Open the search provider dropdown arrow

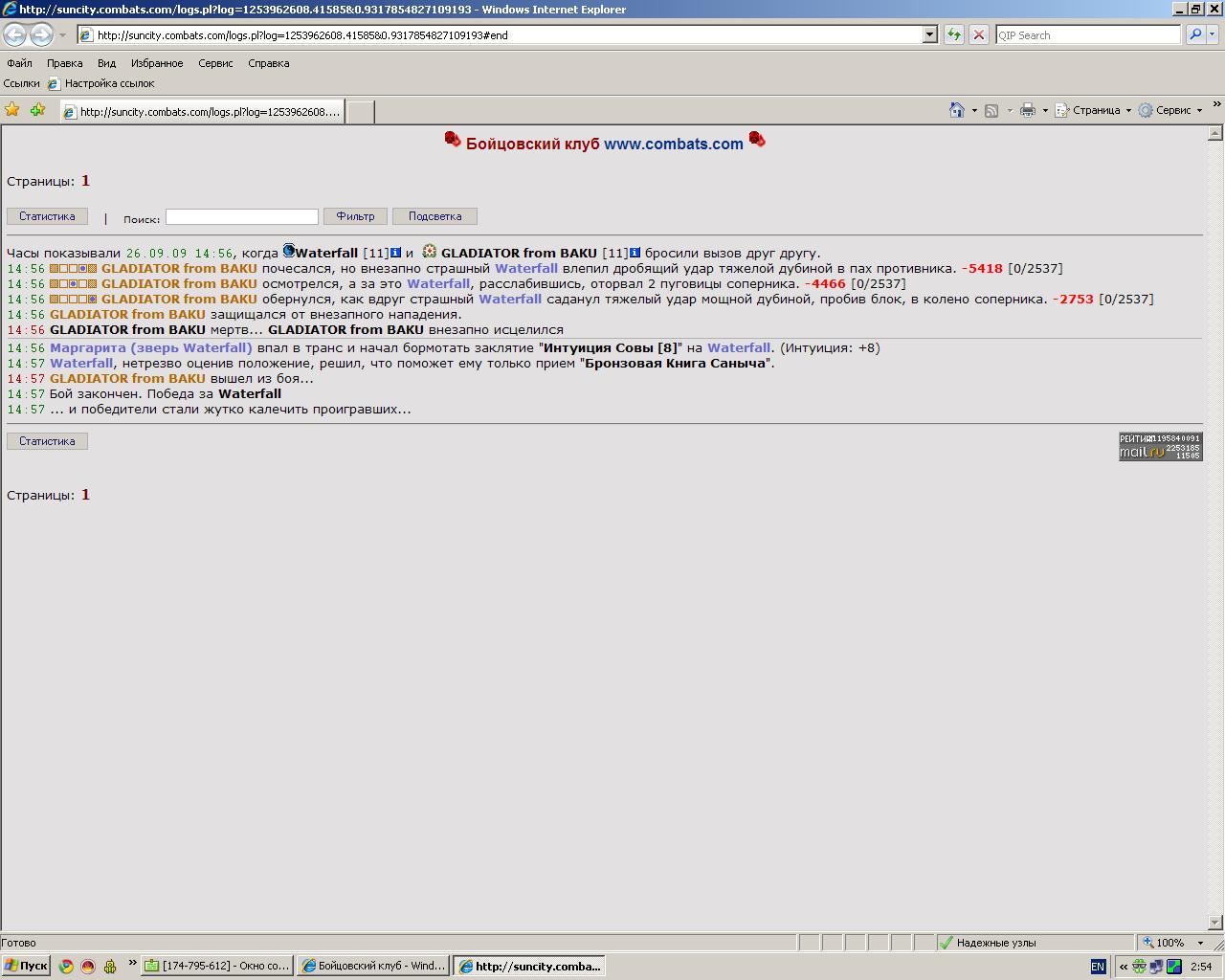coord(1213,34)
